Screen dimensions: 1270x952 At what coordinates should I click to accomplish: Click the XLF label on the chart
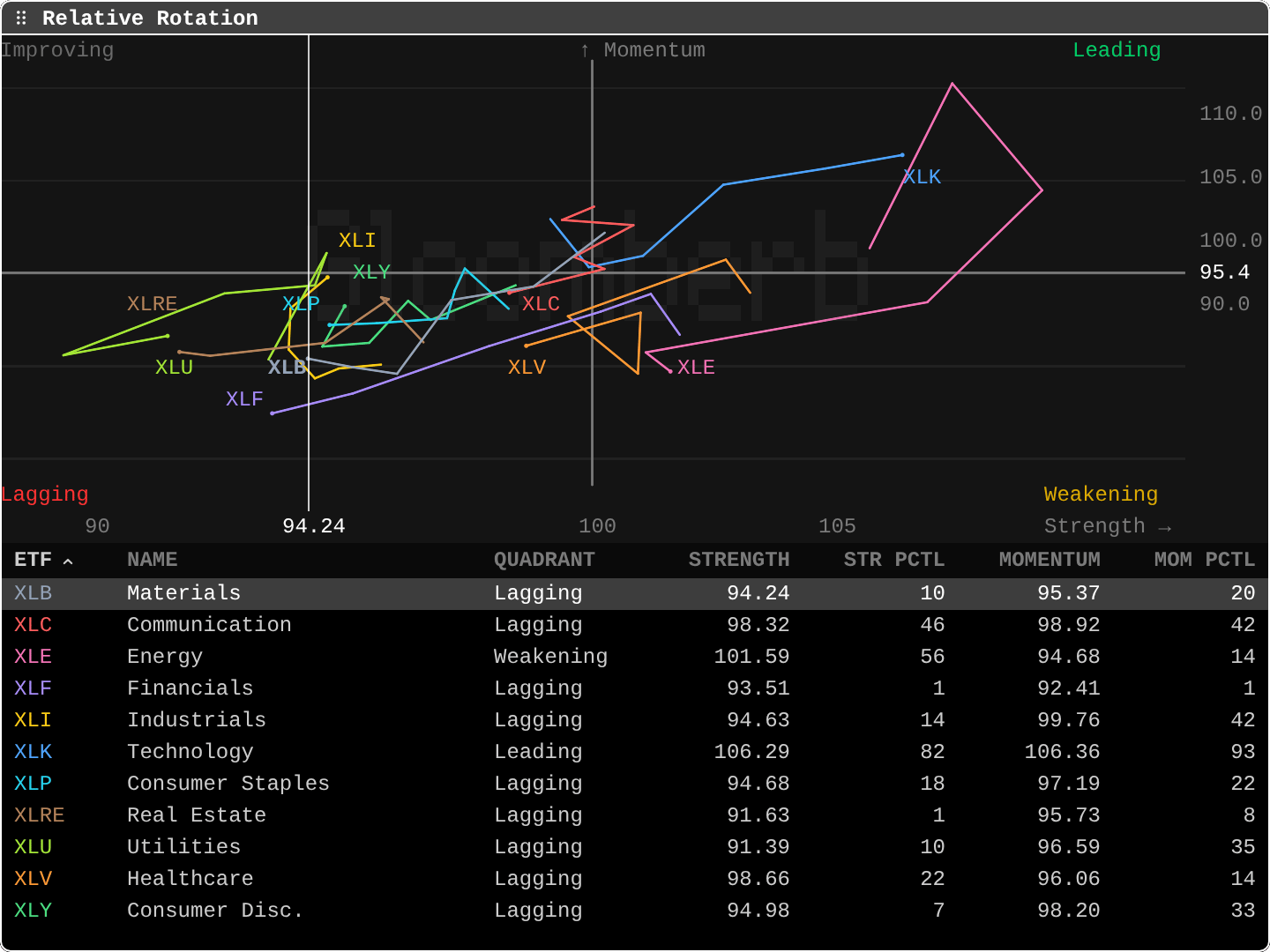[244, 399]
